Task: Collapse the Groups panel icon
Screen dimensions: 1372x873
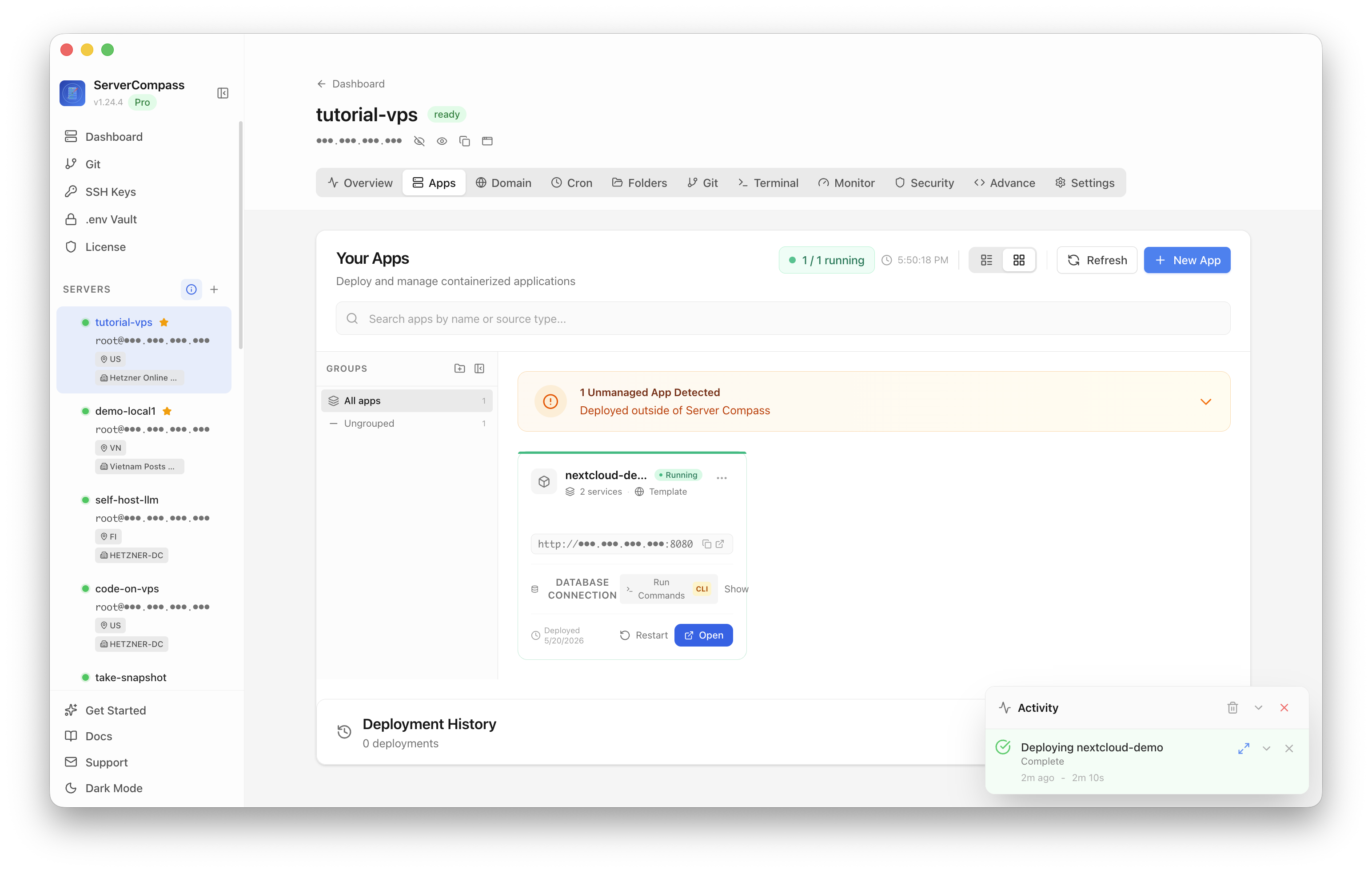Action: 480,369
